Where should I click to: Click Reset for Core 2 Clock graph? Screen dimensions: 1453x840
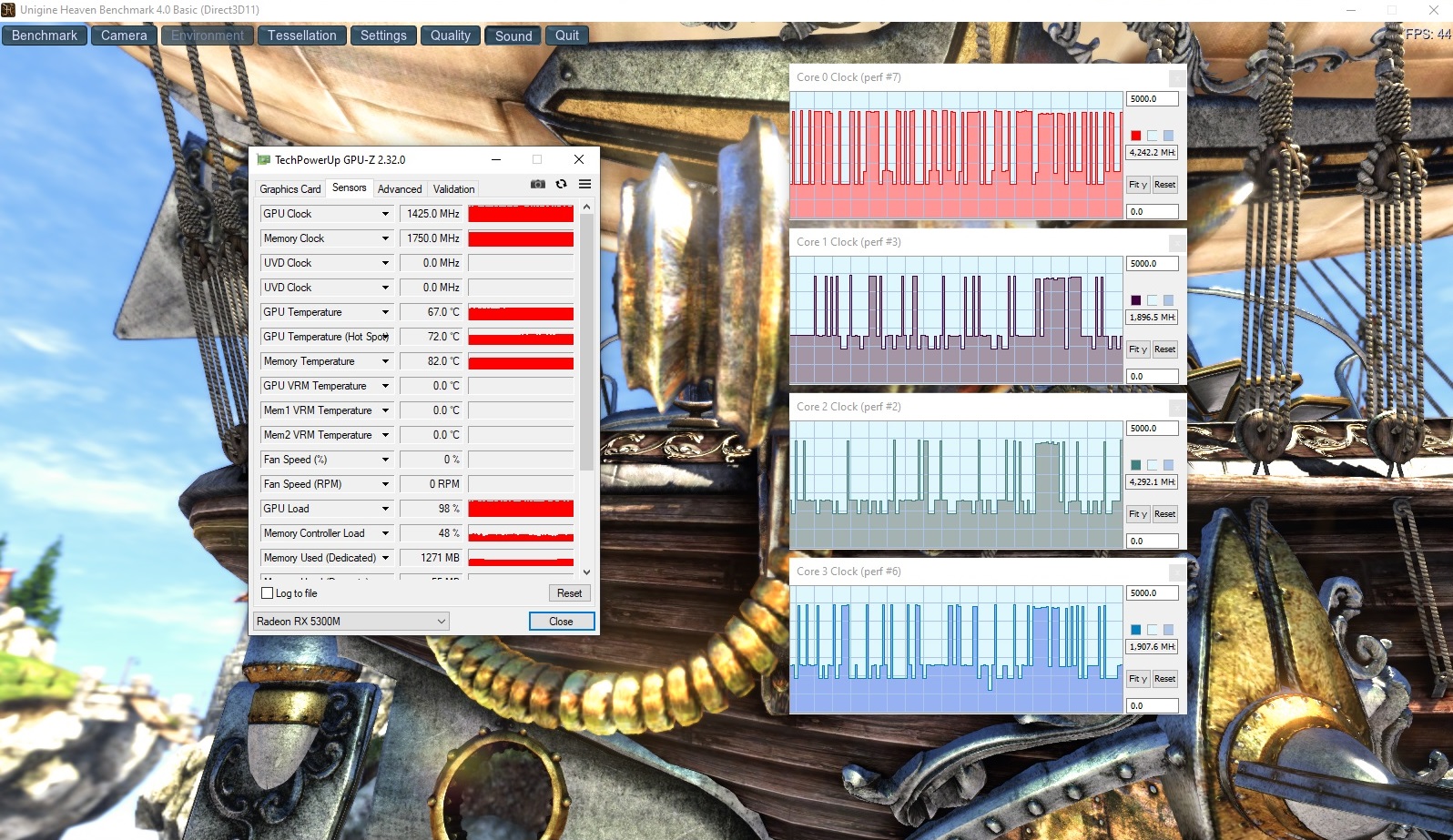pos(1165,514)
